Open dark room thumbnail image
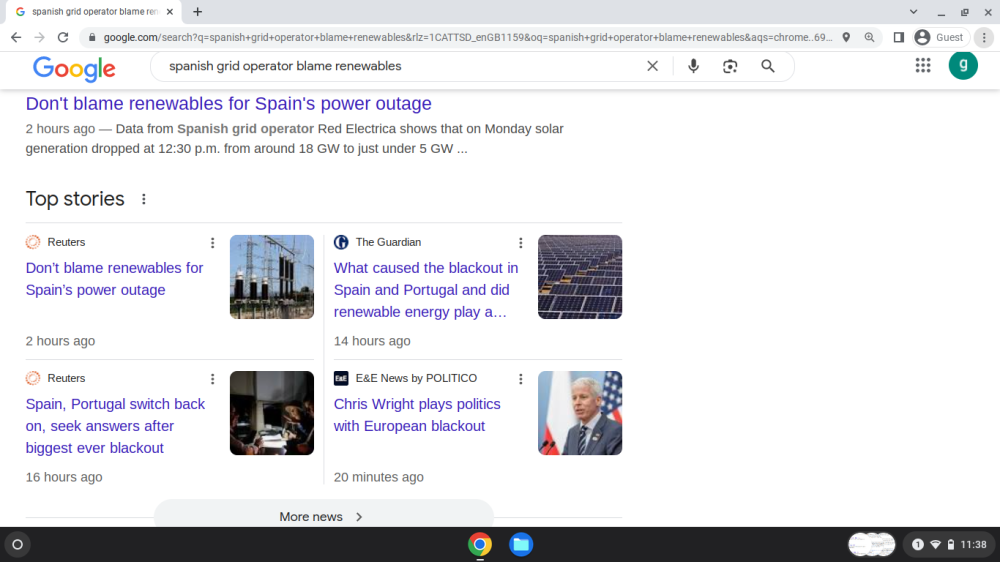The height and width of the screenshot is (562, 1000). (272, 413)
